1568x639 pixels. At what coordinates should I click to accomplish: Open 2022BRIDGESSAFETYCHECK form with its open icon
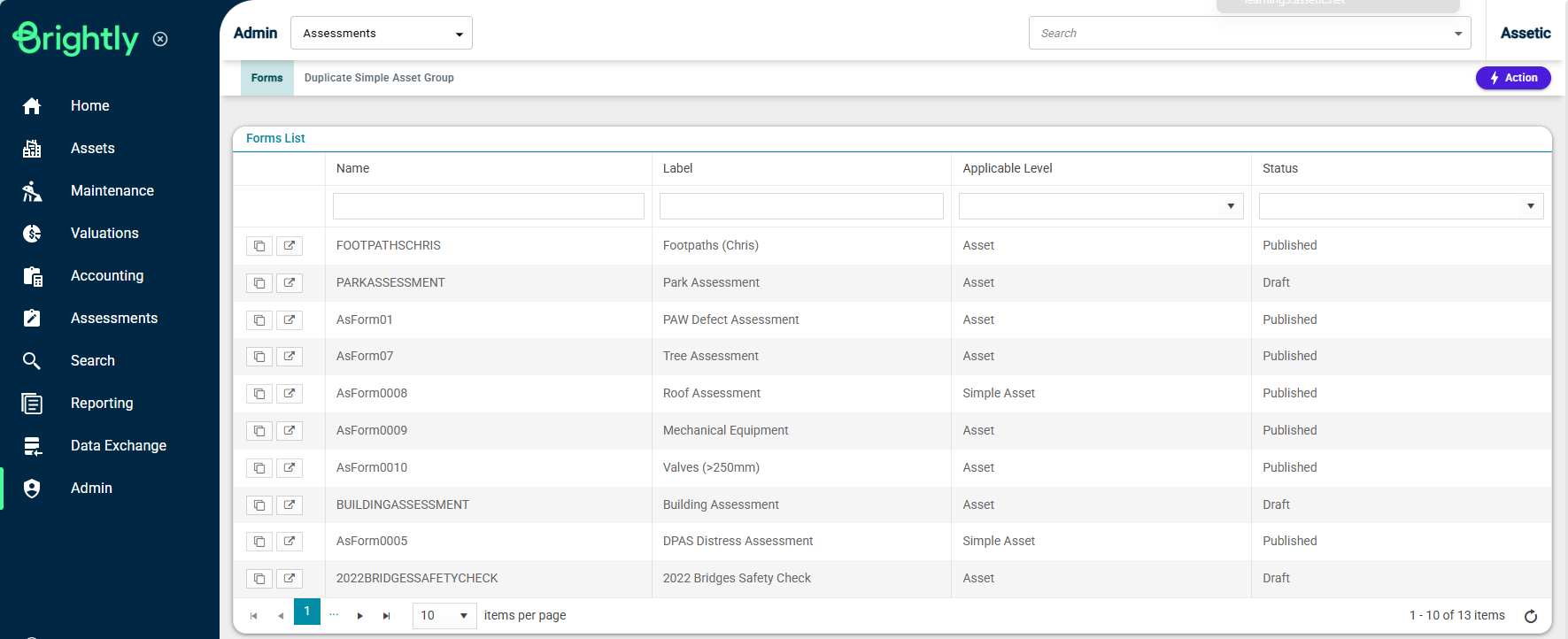[x=290, y=579]
